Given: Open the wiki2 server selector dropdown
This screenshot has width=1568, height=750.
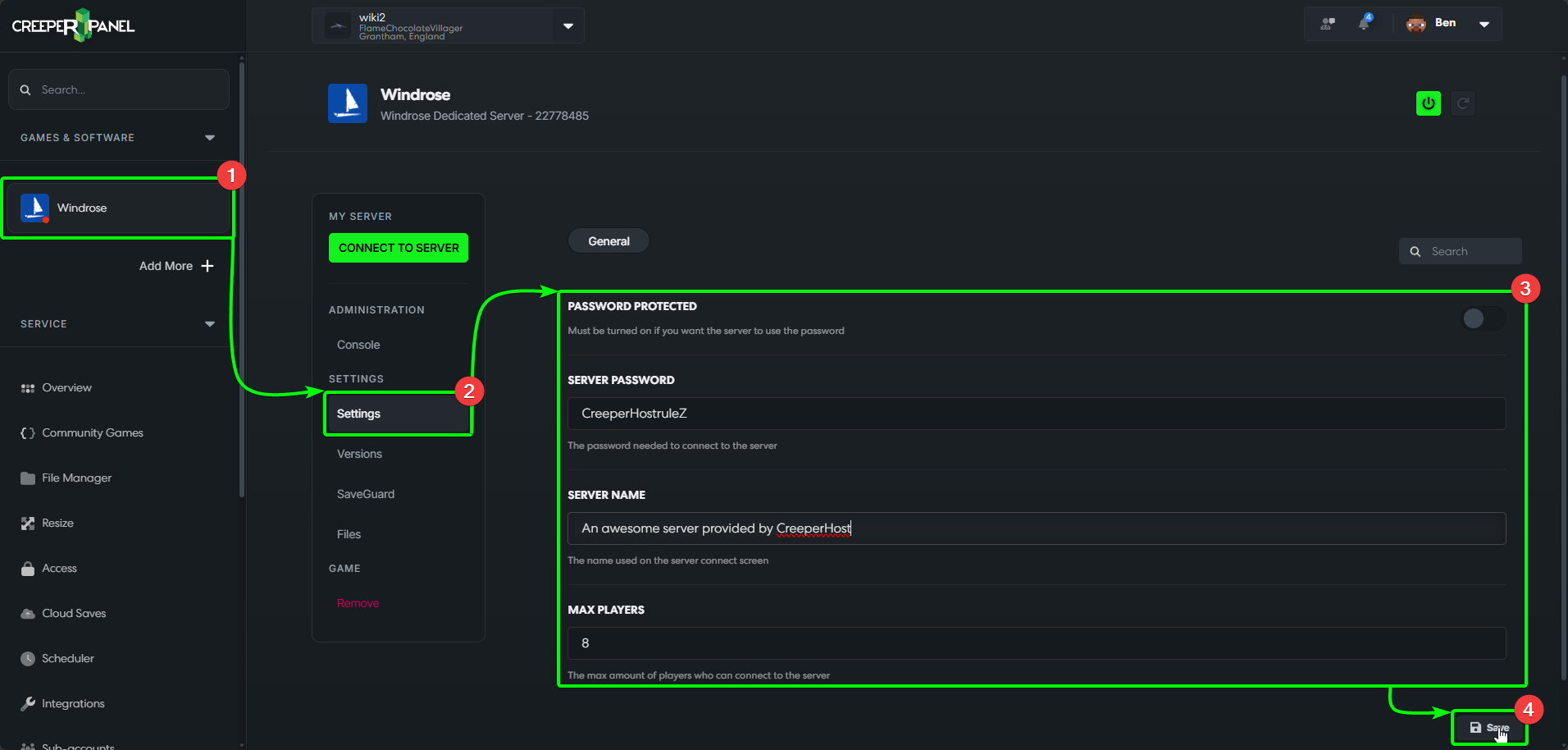Looking at the screenshot, I should coord(567,25).
